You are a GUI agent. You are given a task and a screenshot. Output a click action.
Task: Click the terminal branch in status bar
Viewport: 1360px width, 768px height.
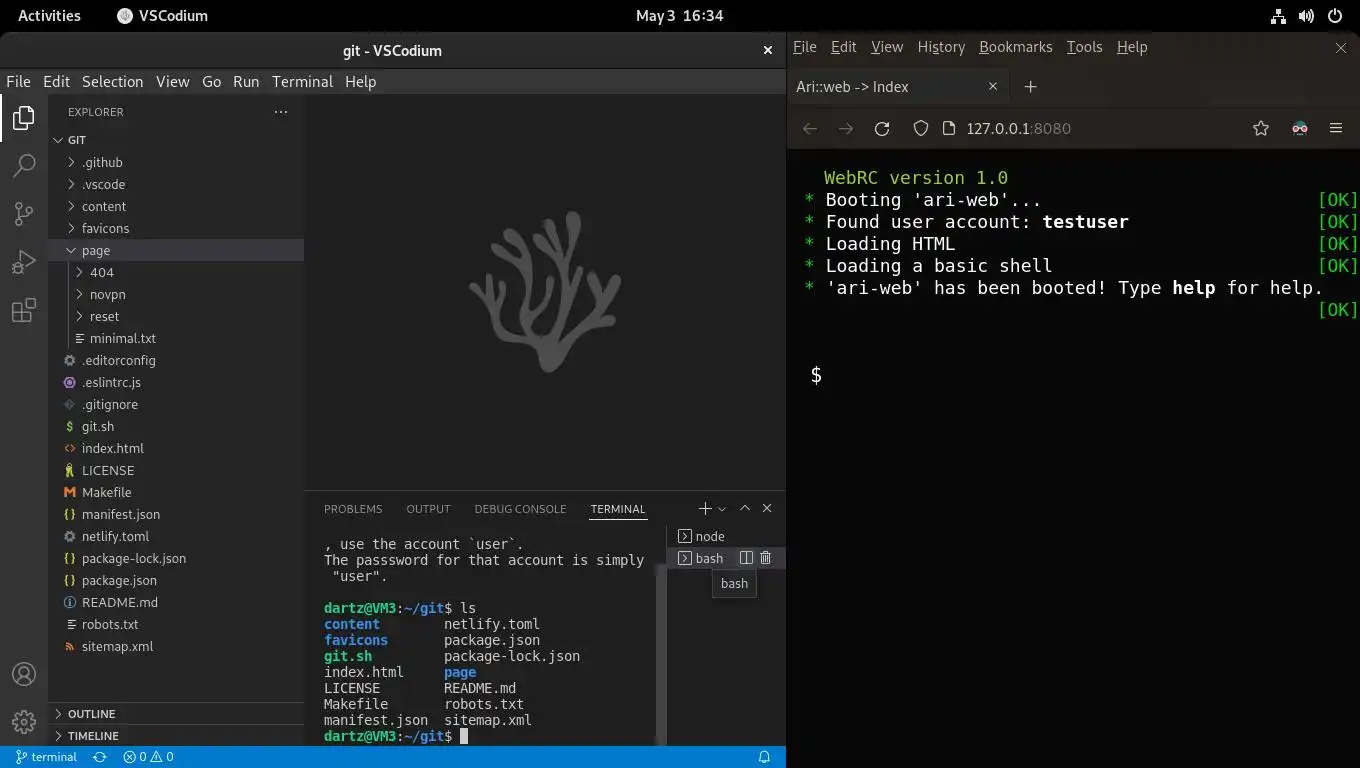click(46, 757)
